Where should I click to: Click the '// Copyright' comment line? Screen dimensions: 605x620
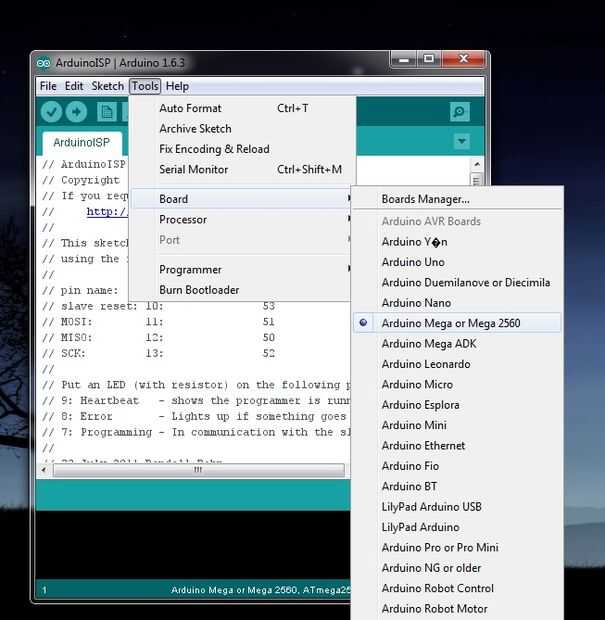pos(81,180)
